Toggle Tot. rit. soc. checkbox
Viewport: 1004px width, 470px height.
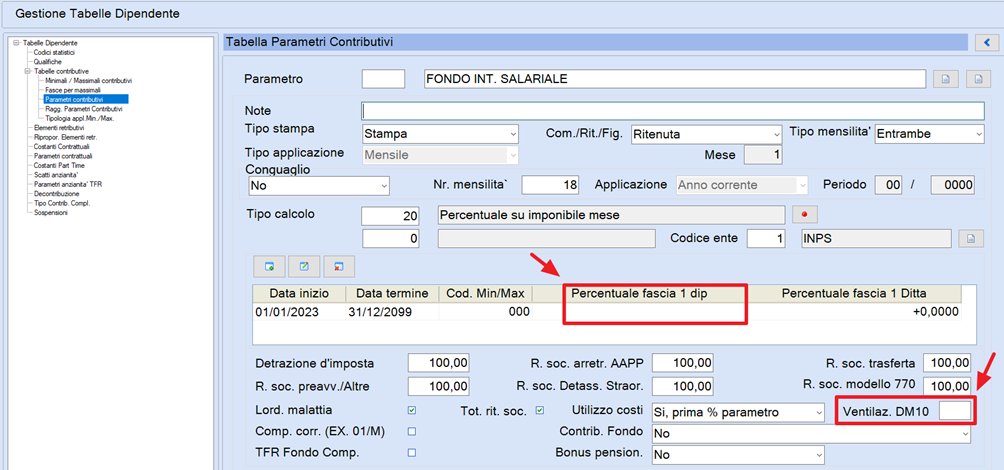[540, 410]
